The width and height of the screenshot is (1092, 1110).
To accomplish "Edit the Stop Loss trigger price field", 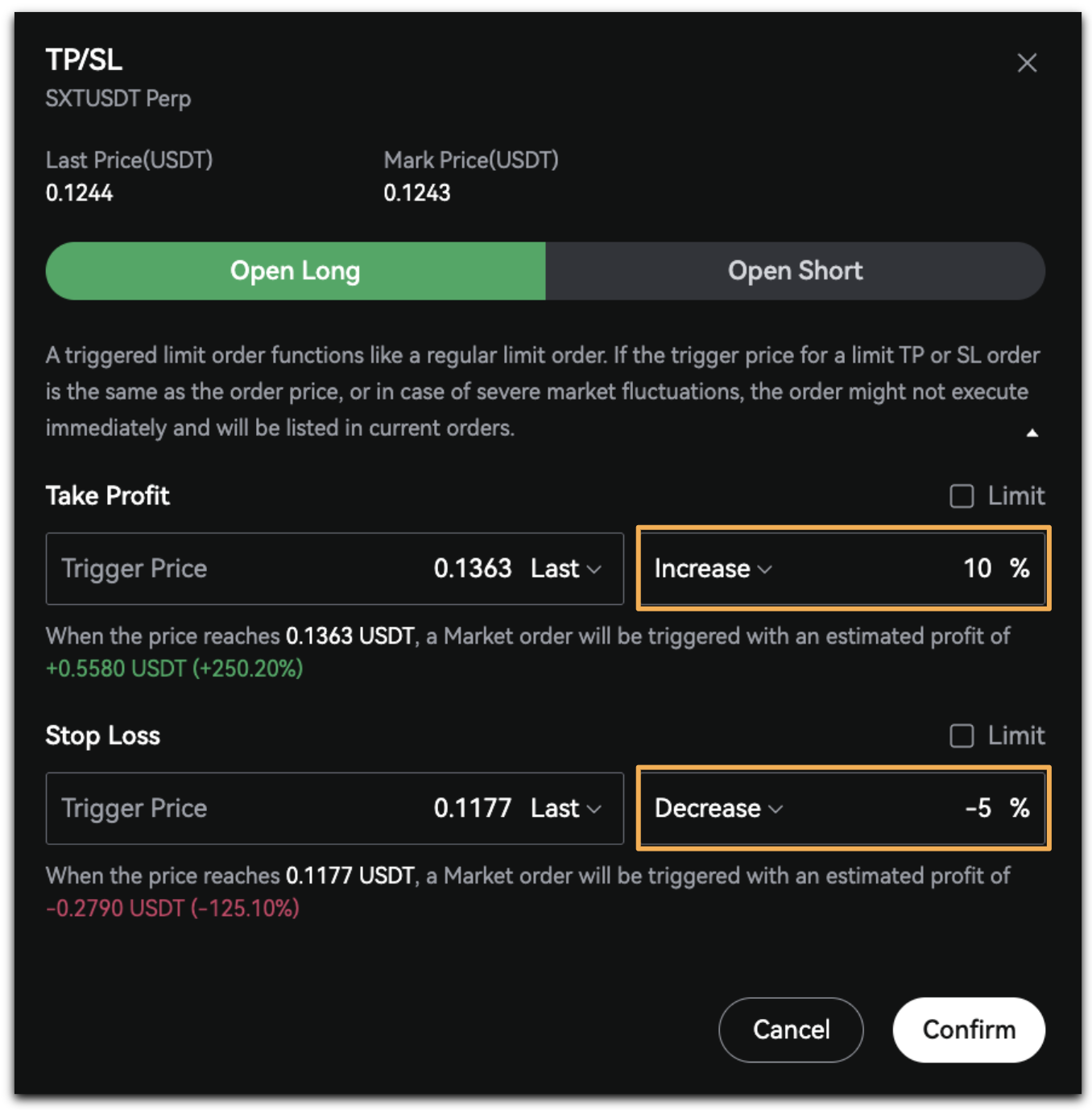I will [x=335, y=808].
